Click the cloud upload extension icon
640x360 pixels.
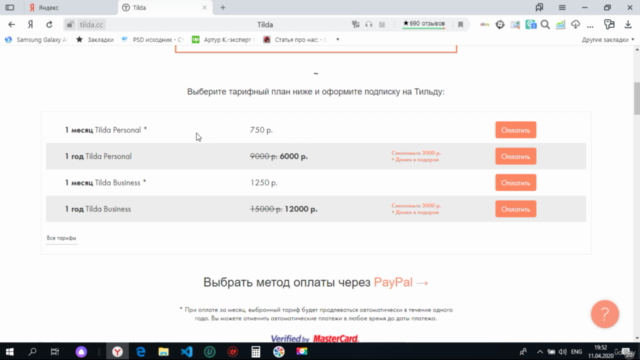pyautogui.click(x=576, y=24)
